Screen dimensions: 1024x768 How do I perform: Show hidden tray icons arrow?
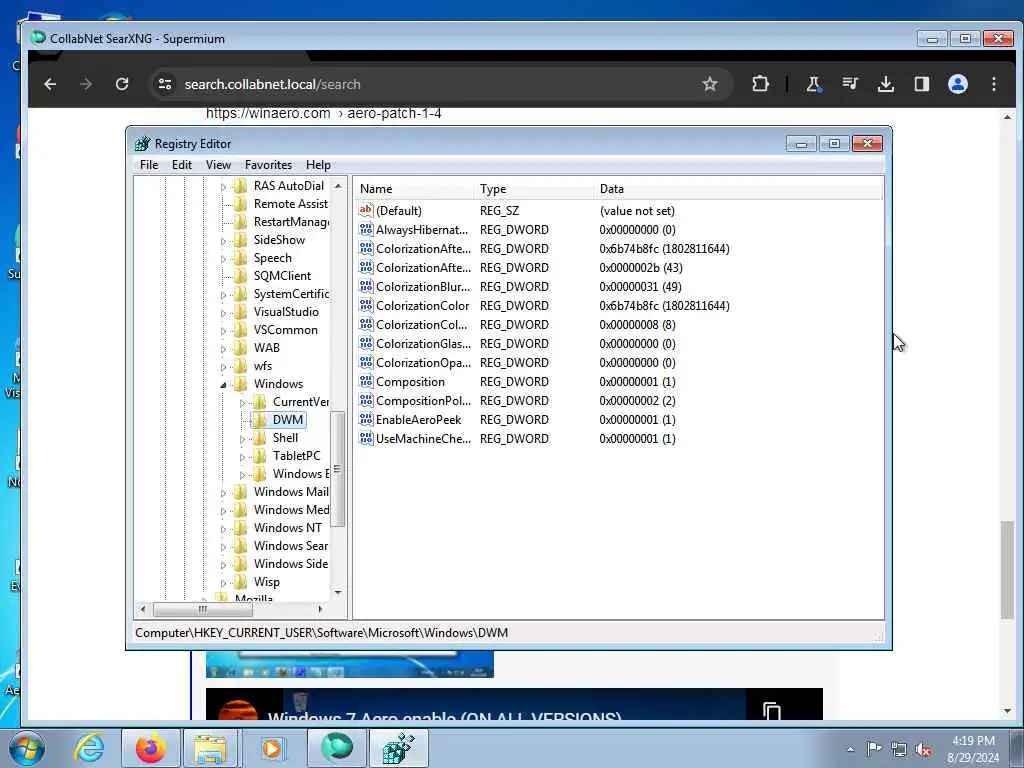850,750
